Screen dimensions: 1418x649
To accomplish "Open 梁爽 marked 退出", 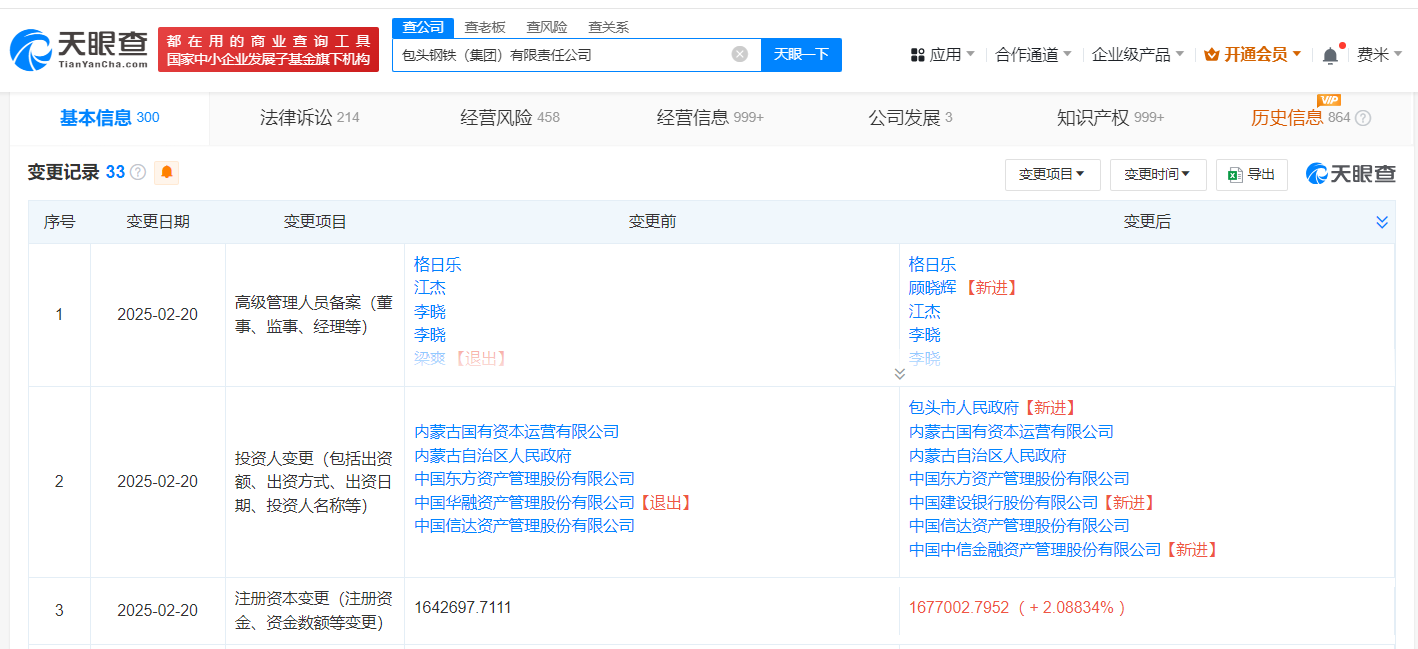I will coord(430,358).
